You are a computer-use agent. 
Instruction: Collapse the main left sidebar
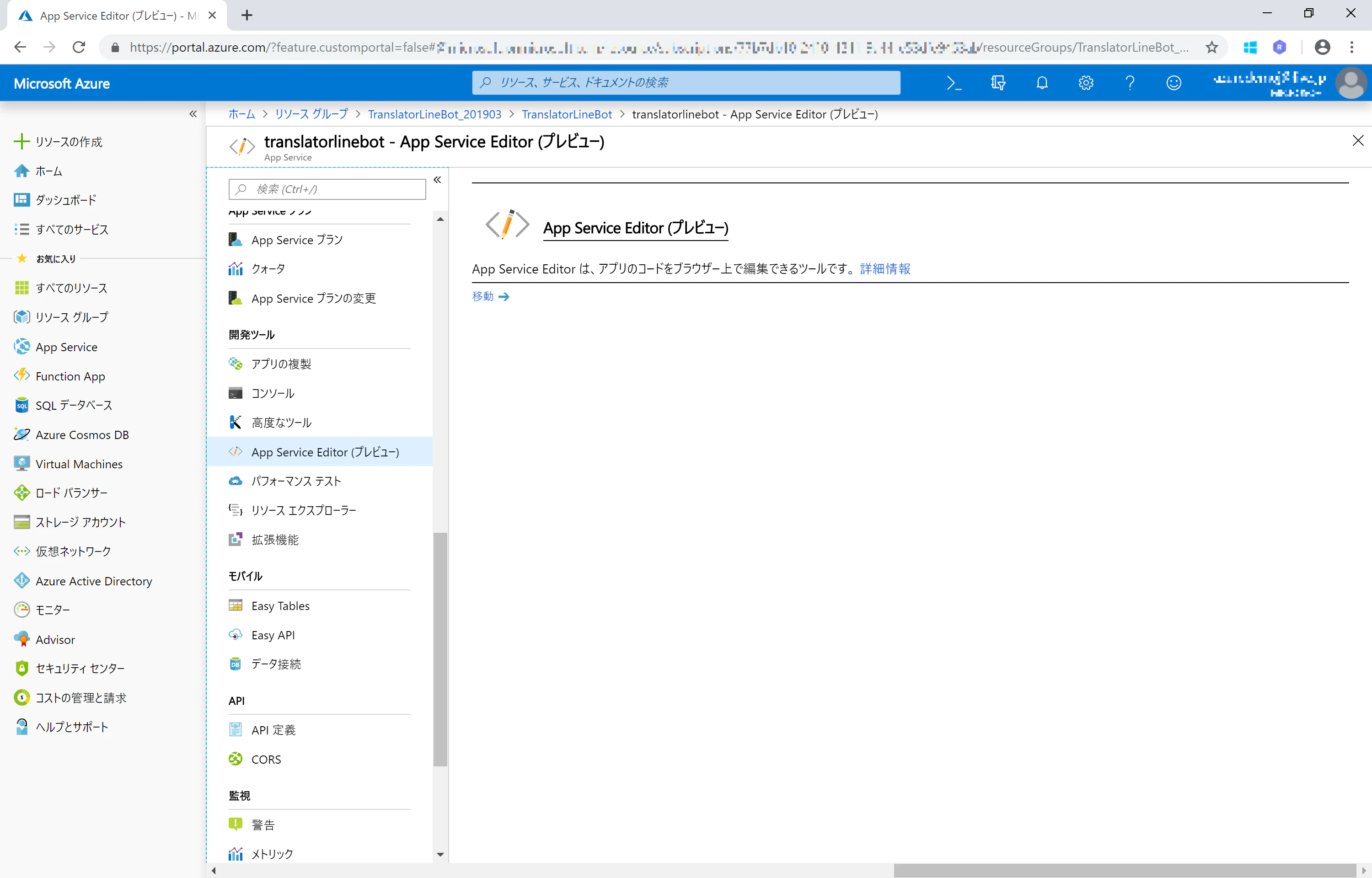coord(193,114)
